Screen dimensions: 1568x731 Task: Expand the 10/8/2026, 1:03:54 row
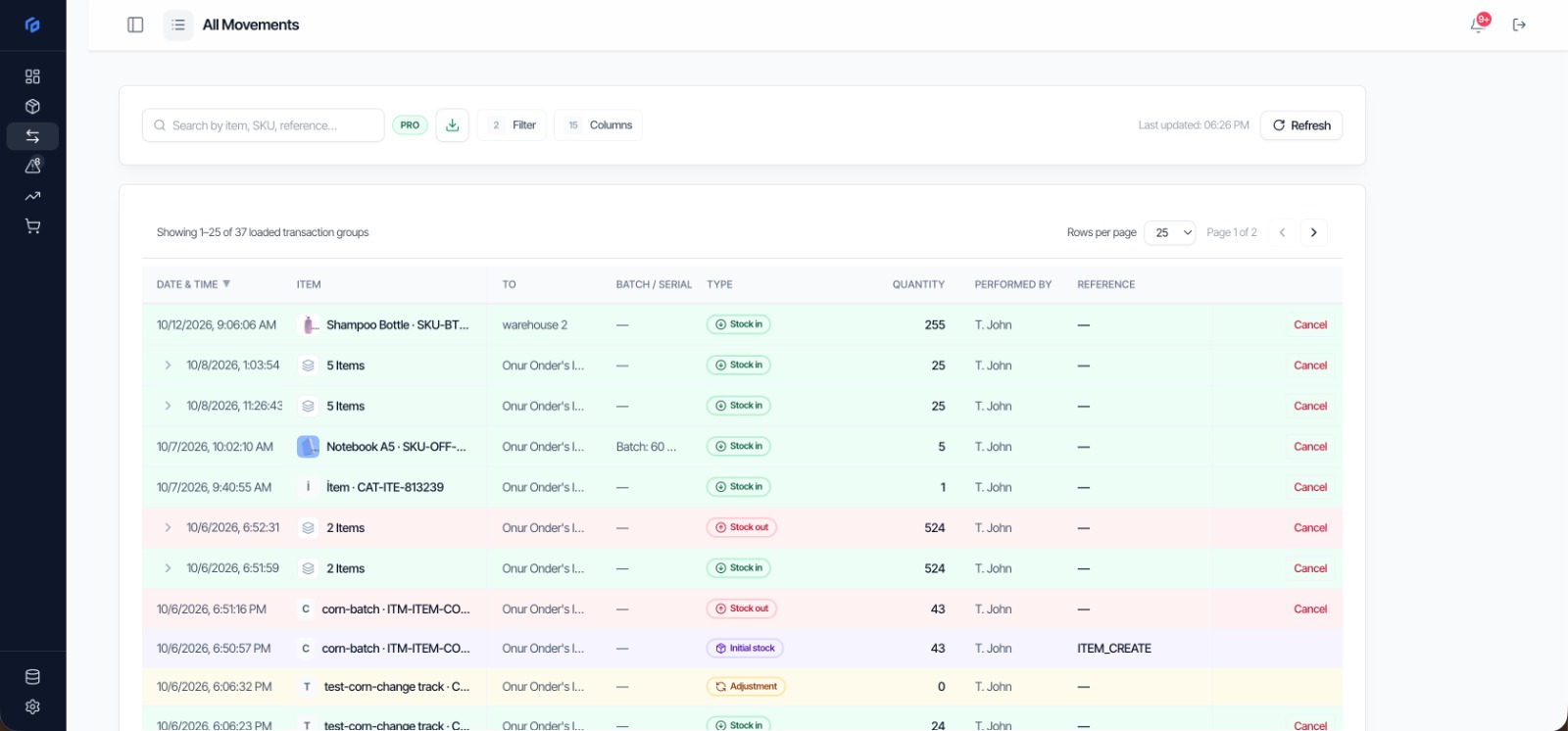(x=168, y=365)
